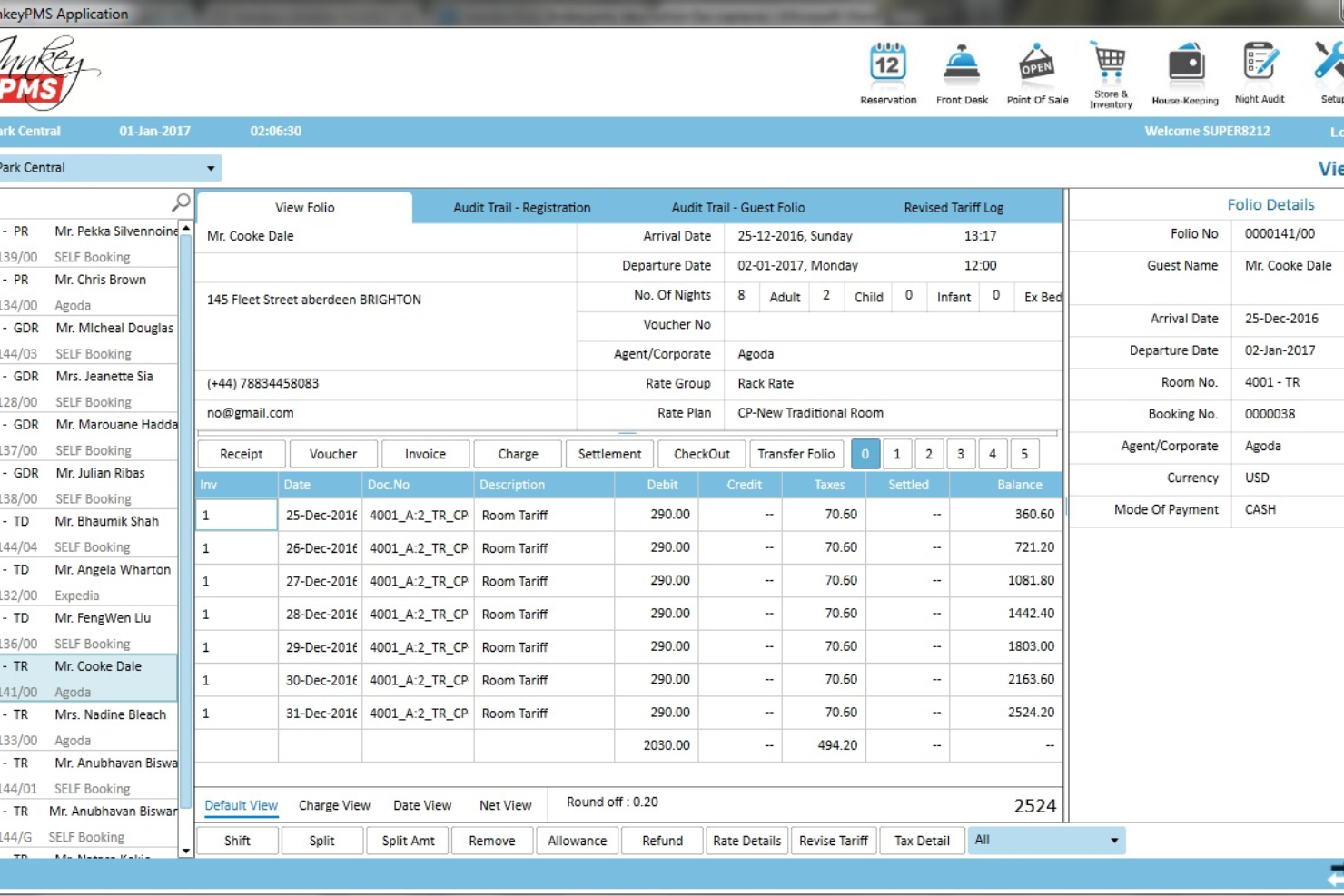This screenshot has height=896, width=1344.
Task: Click the Inv cell of 25-Dec-2016 row
Action: [x=237, y=515]
